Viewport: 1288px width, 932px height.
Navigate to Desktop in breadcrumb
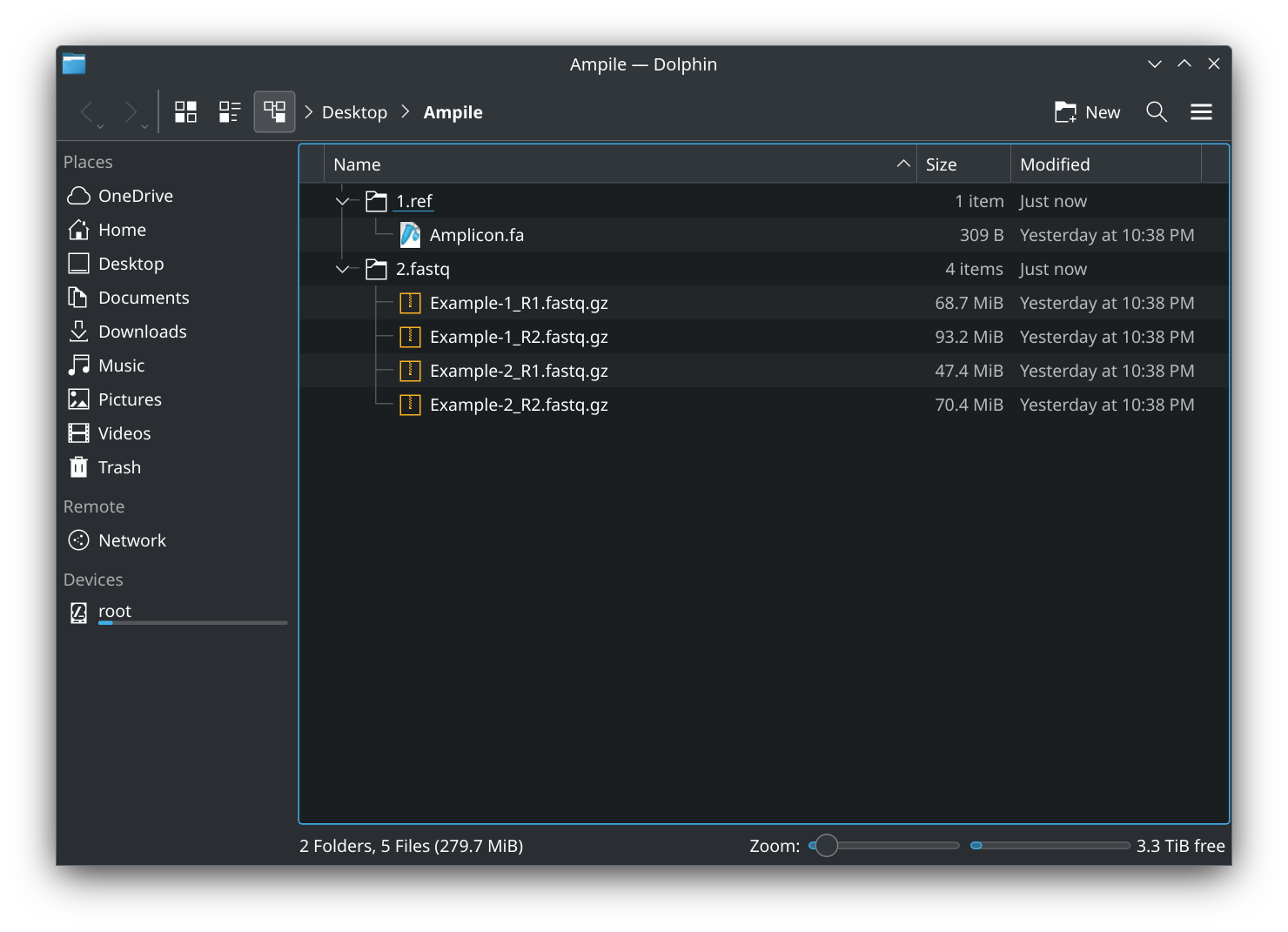click(x=354, y=112)
